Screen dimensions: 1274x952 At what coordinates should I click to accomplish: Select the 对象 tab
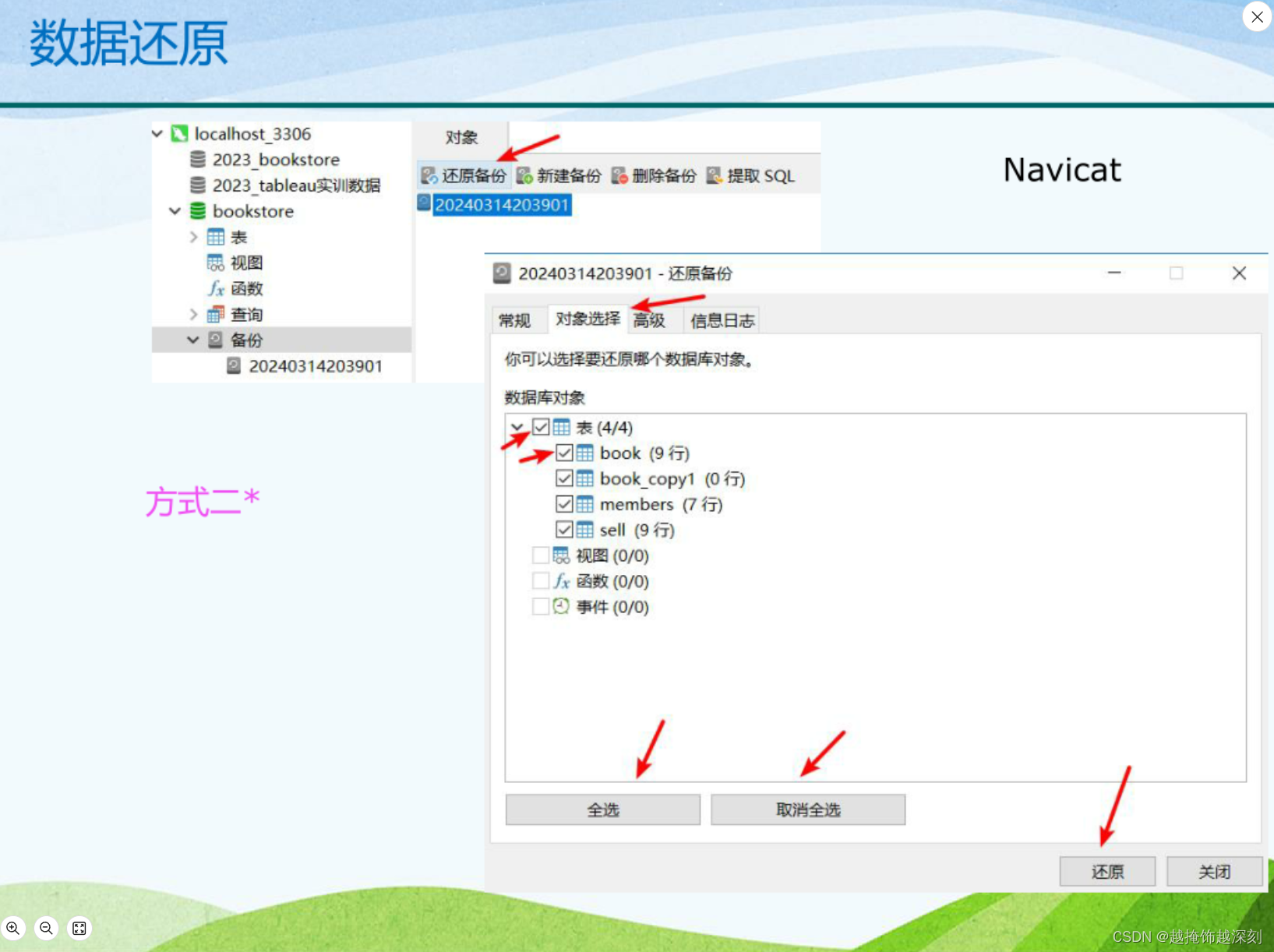point(461,138)
